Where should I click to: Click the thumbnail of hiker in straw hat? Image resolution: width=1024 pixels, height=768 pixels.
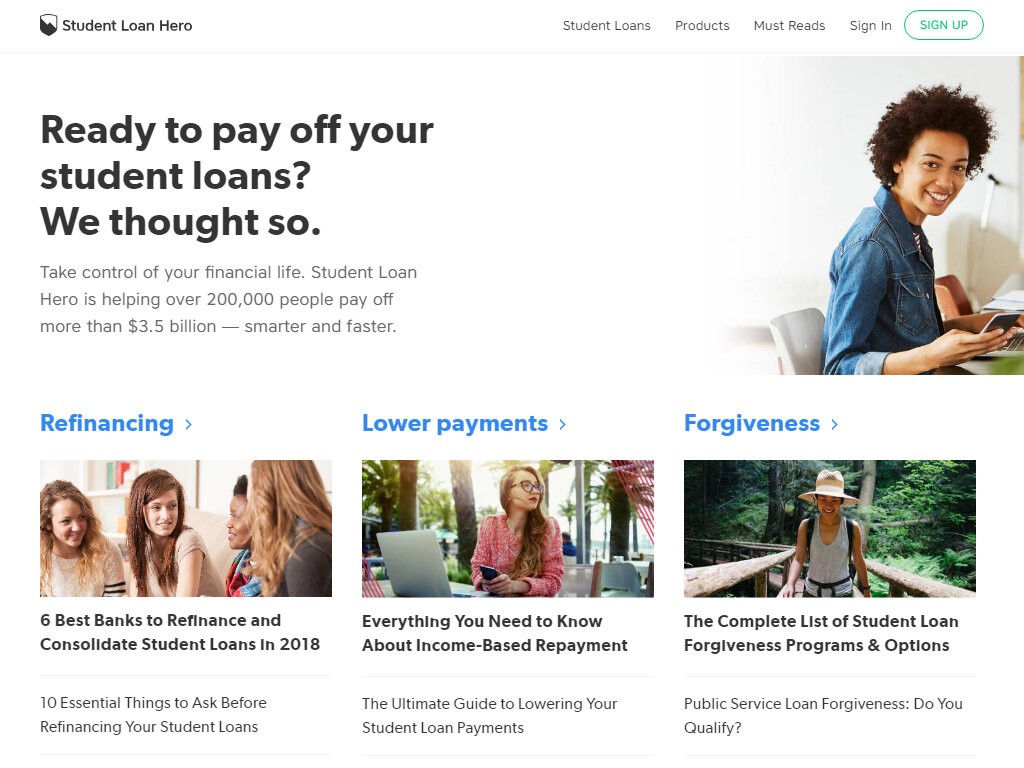[830, 528]
